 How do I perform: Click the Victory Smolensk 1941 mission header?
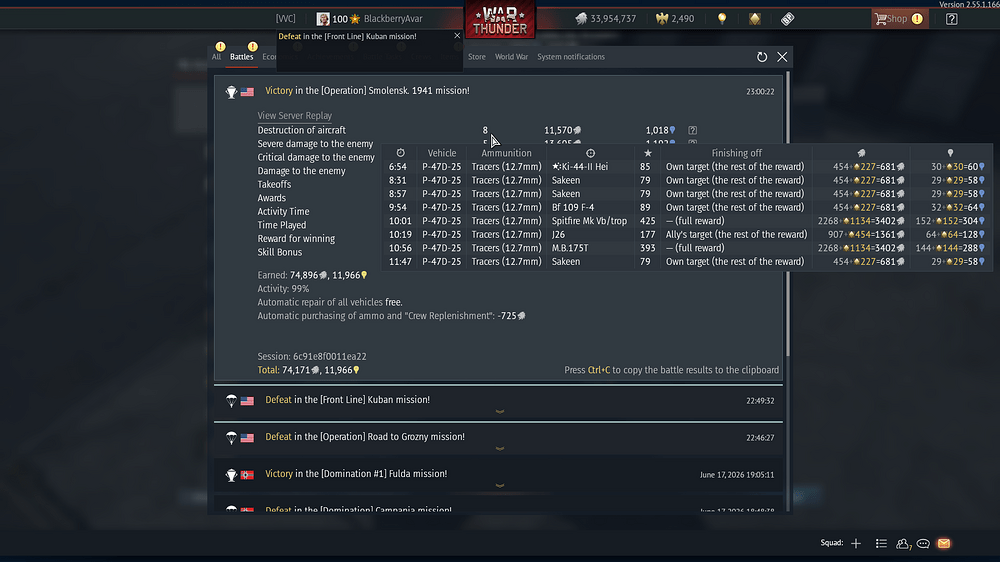point(367,91)
